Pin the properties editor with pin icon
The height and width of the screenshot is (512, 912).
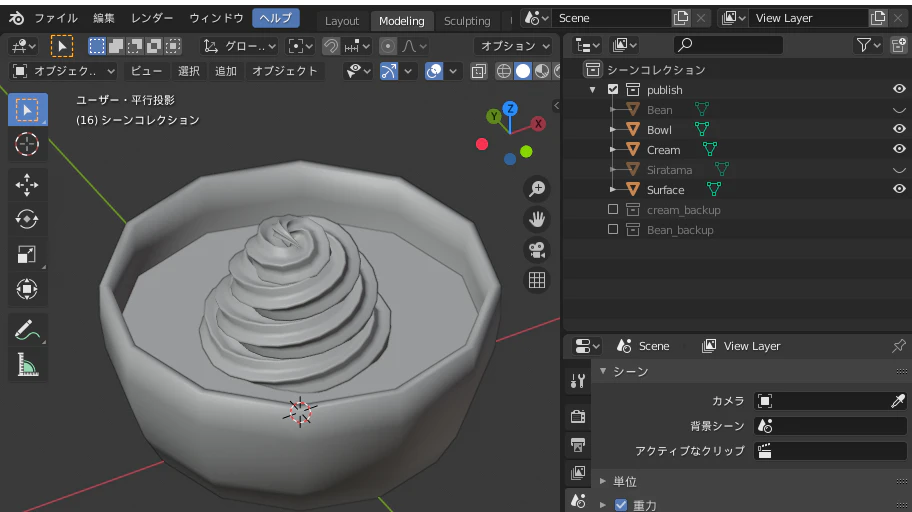[899, 346]
